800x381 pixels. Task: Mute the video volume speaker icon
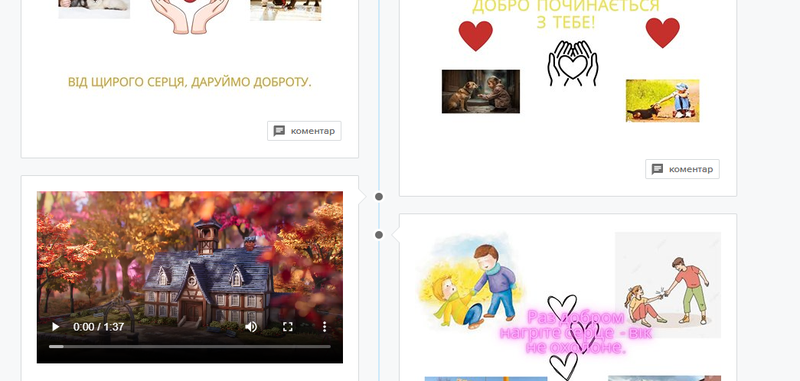point(251,326)
